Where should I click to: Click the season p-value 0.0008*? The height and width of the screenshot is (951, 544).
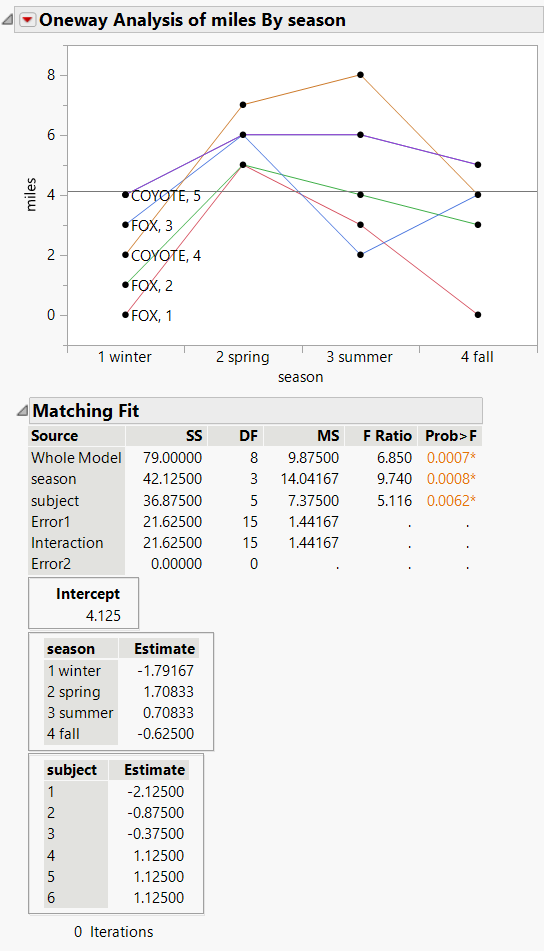click(451, 479)
